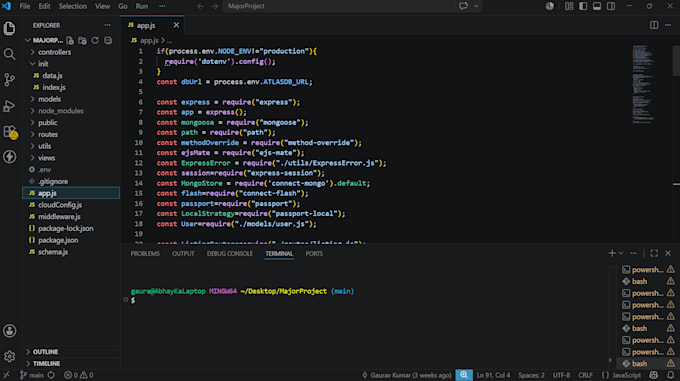This screenshot has width=680, height=381.
Task: Open new terminal profile dropdown arrow
Action: 621,253
